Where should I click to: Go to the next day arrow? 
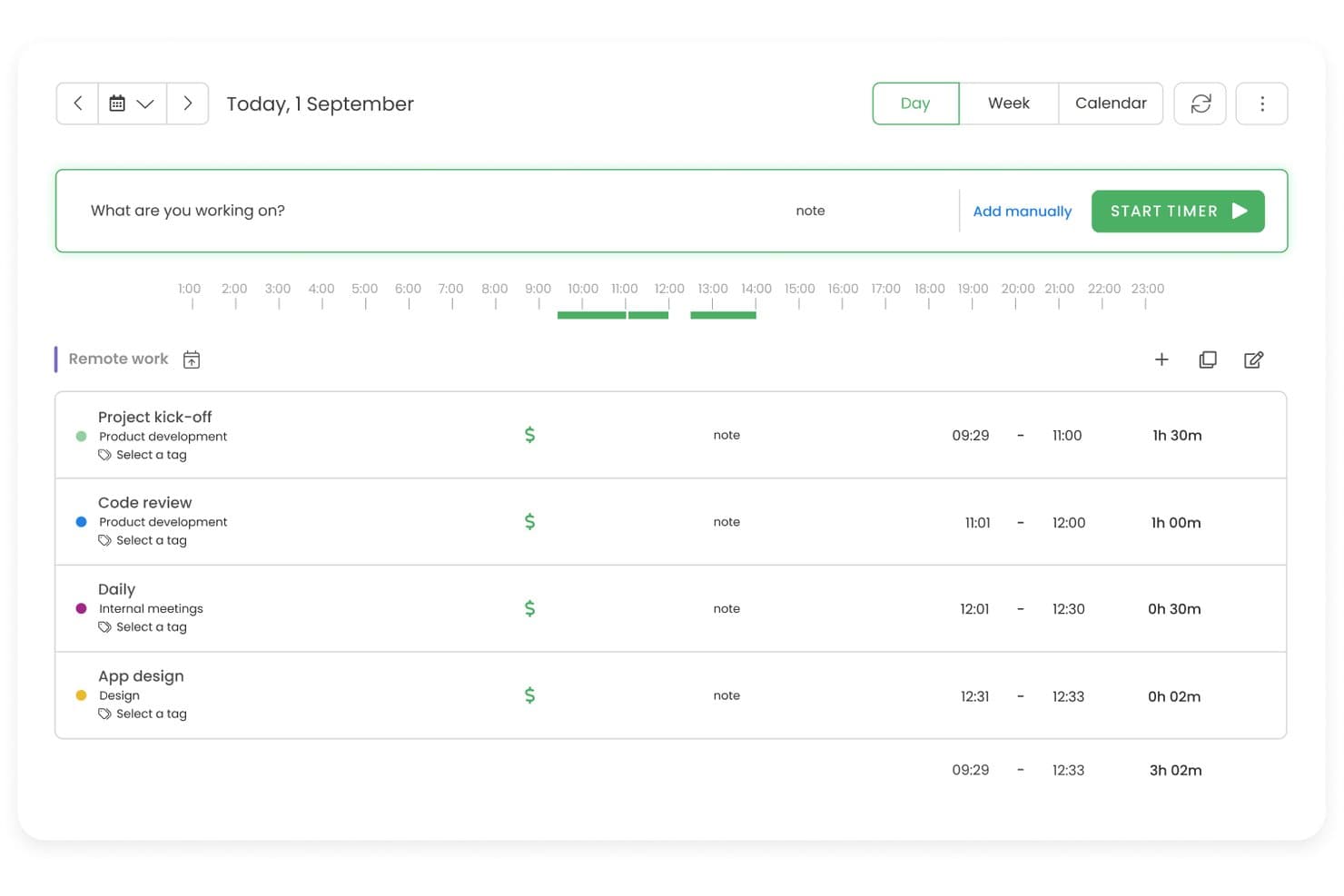[x=187, y=103]
